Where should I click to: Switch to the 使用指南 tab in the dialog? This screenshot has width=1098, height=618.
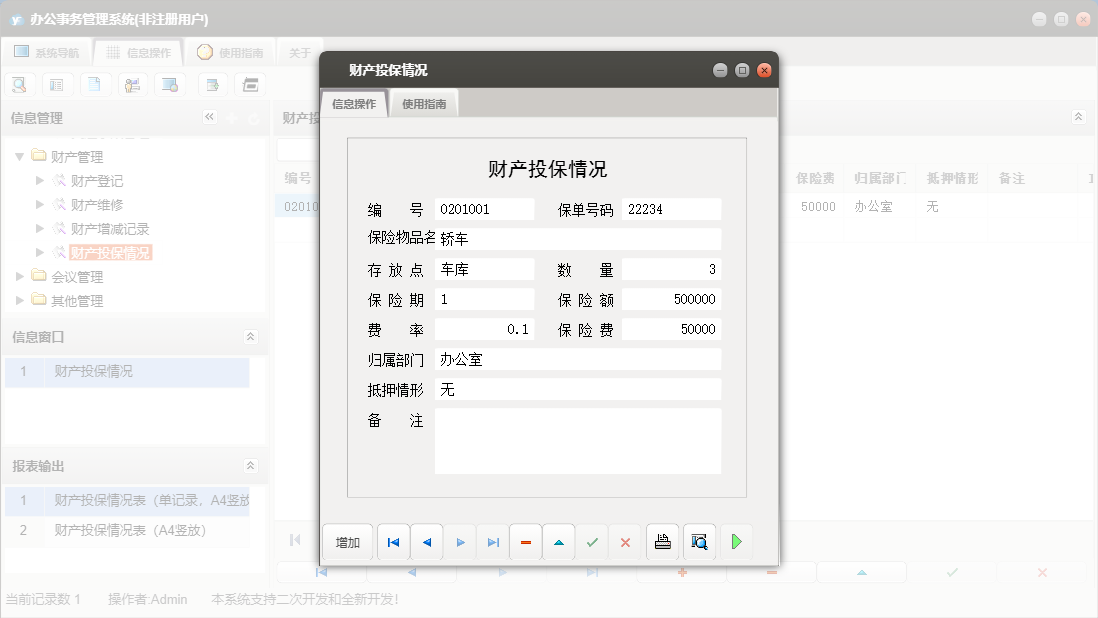pos(424,101)
